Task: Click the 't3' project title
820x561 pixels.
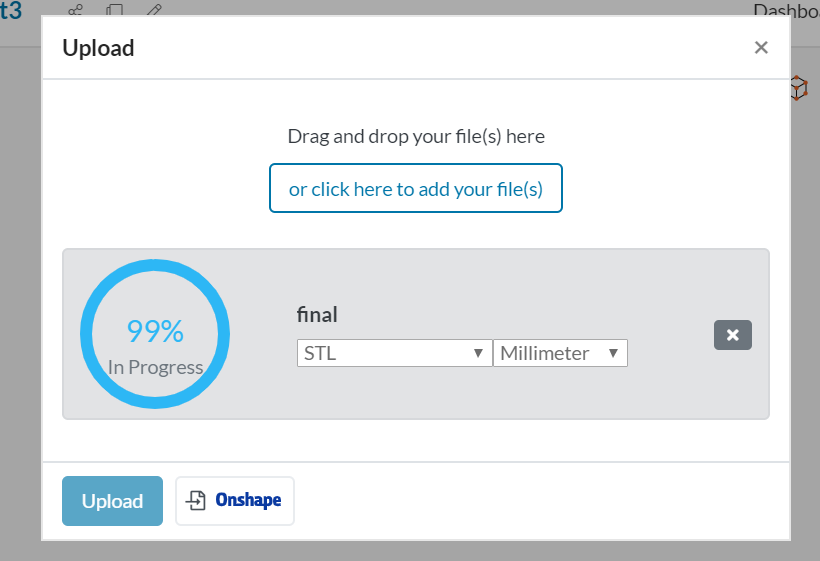Action: [x=10, y=11]
